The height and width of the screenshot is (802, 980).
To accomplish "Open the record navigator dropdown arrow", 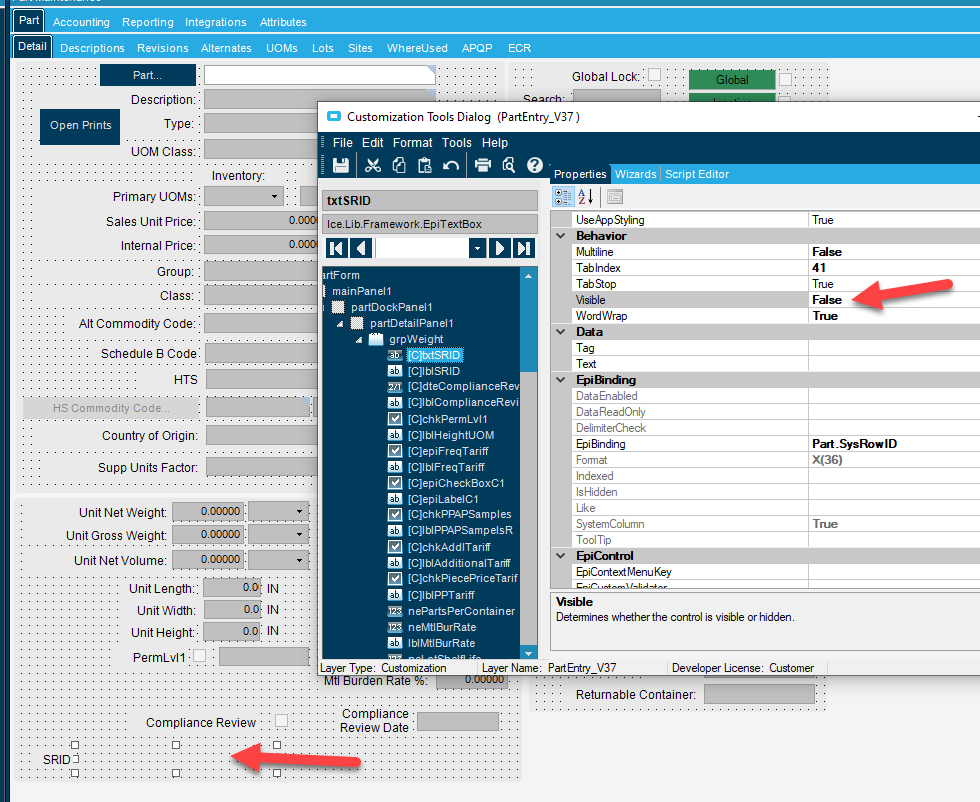I will 478,248.
